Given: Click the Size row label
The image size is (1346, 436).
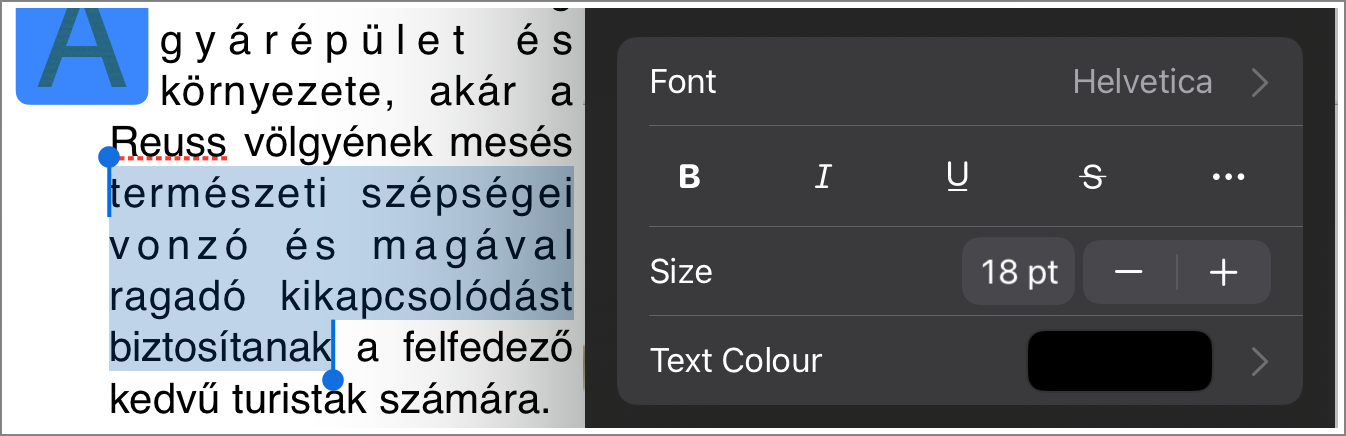Looking at the screenshot, I should [681, 272].
